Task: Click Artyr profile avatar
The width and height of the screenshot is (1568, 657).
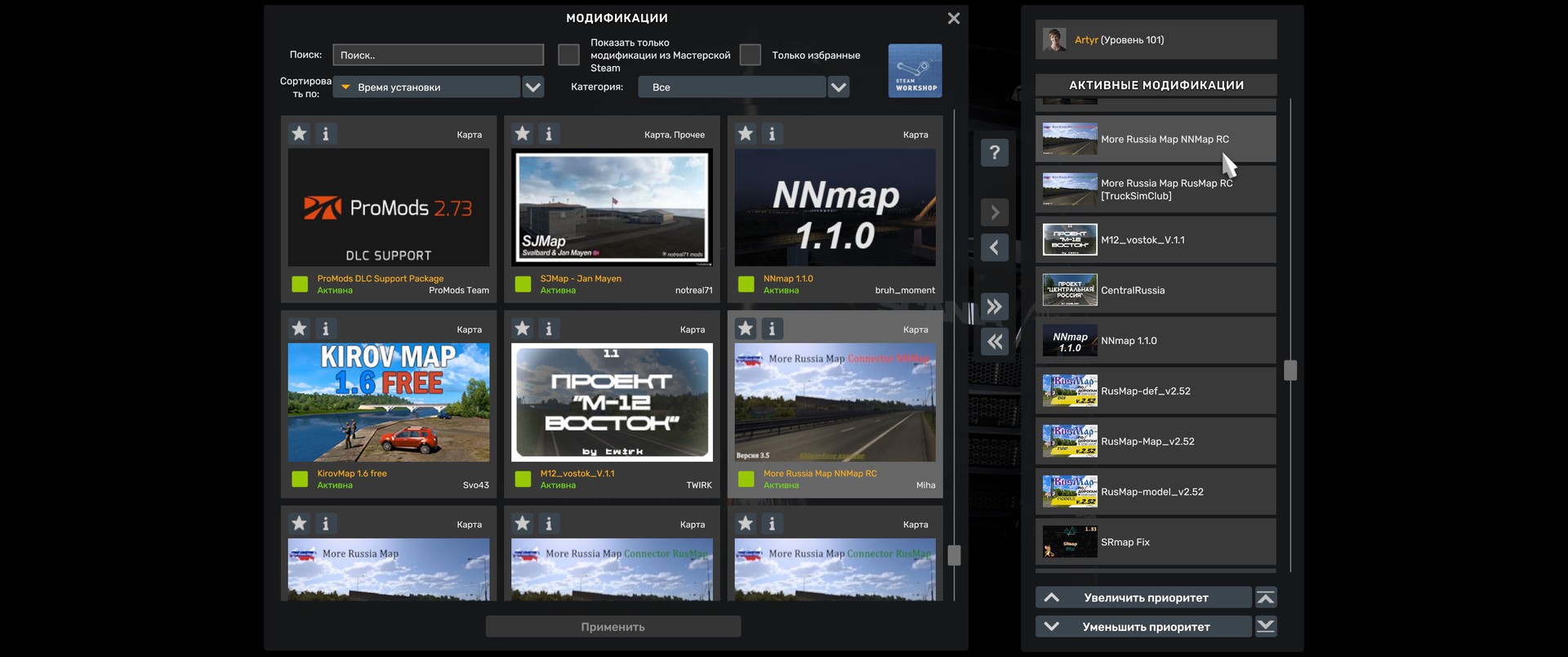Action: 1054,39
